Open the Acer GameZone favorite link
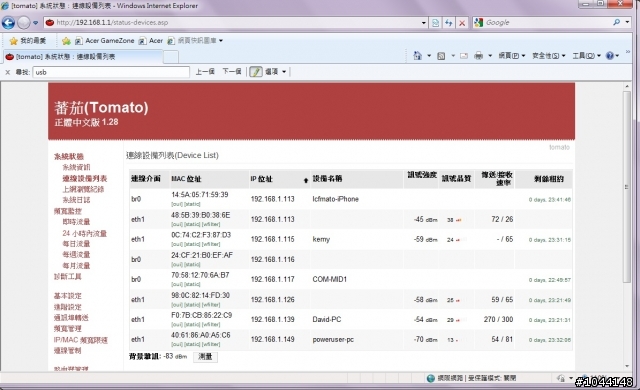 click(x=104, y=41)
